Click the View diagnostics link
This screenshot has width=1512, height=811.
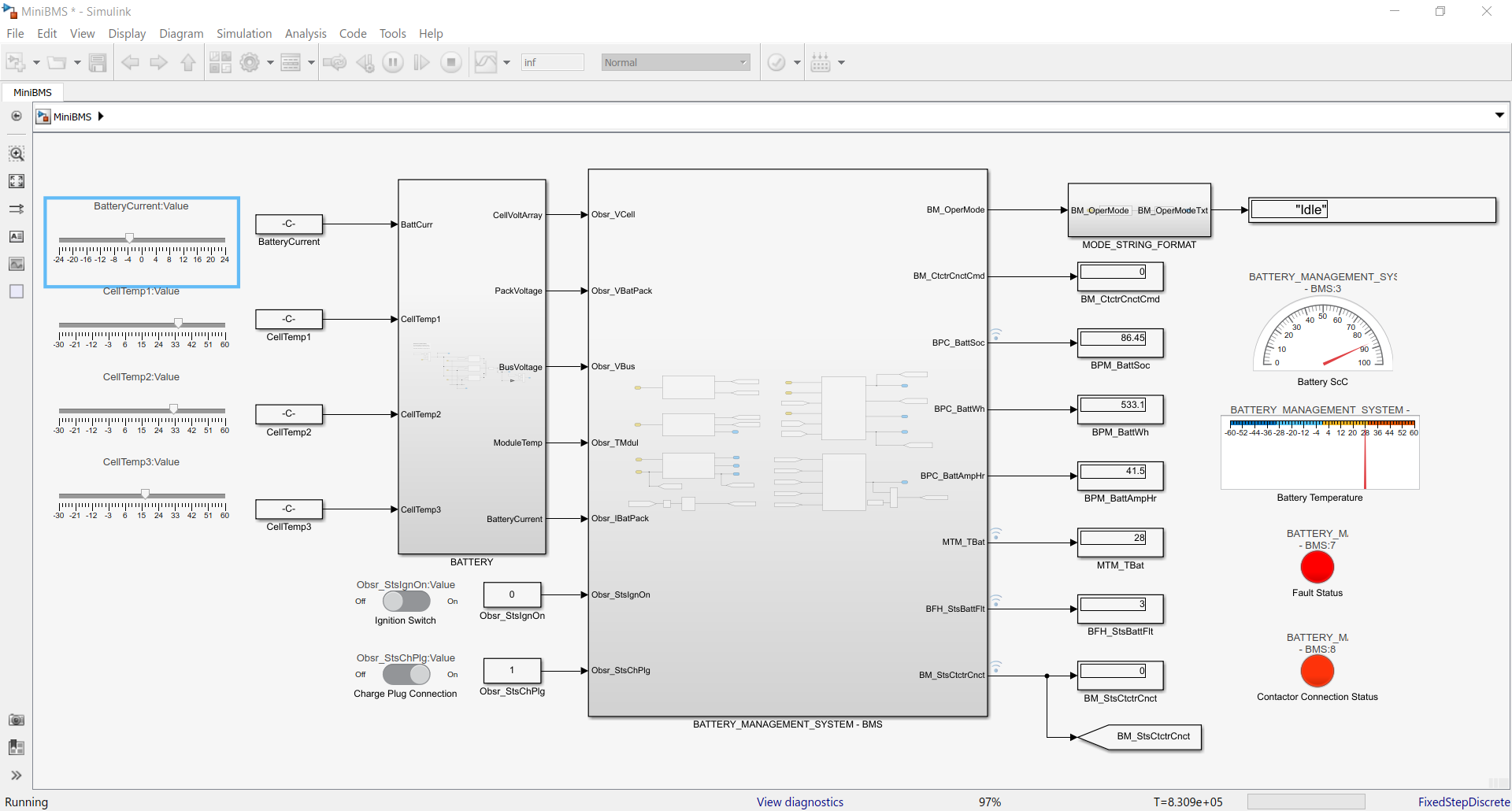tap(800, 802)
